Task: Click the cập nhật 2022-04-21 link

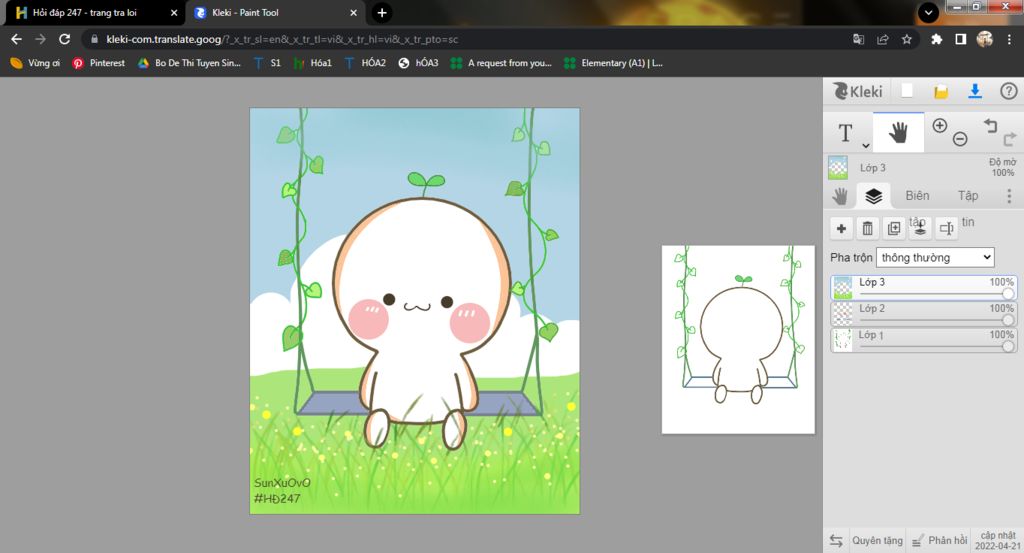Action: 998,541
